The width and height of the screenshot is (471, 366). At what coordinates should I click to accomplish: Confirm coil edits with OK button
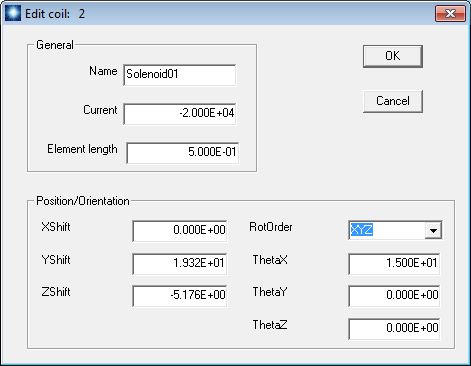393,56
